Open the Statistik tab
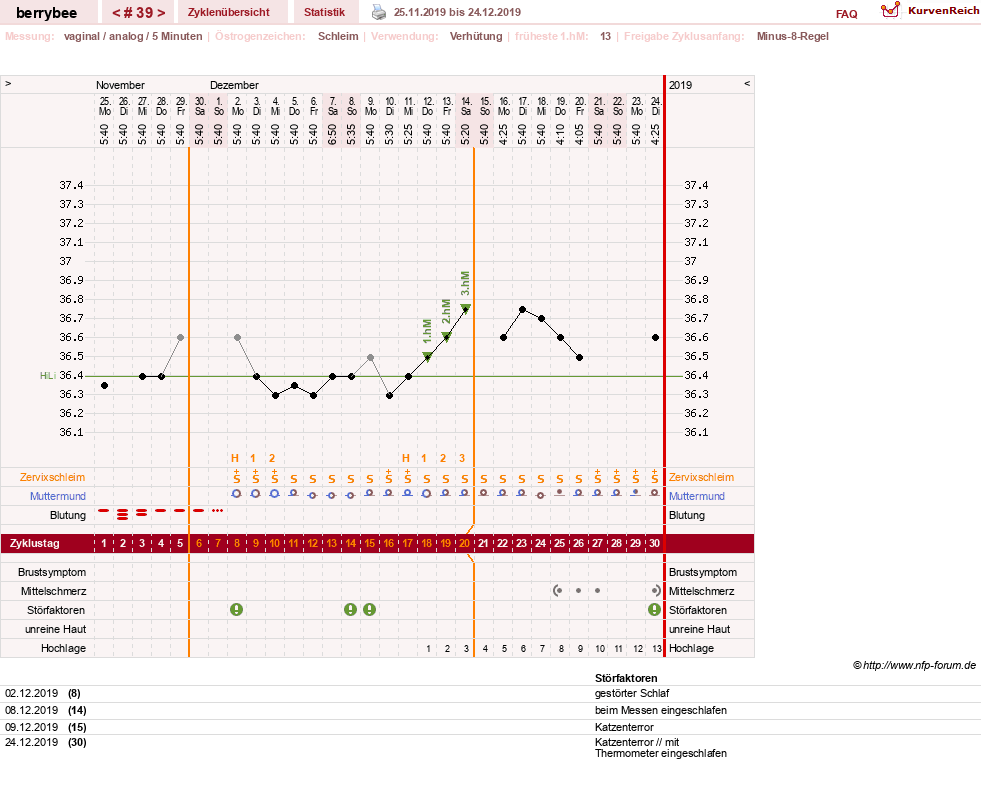Viewport: 981px width, 791px height. coord(324,12)
